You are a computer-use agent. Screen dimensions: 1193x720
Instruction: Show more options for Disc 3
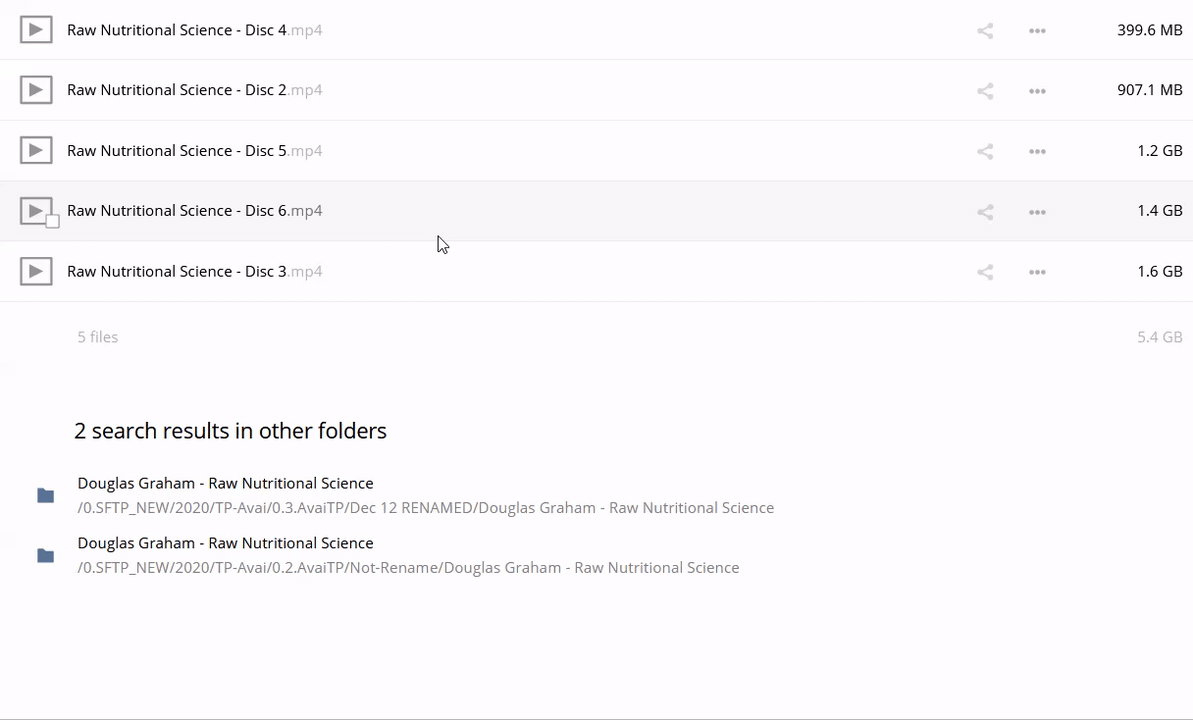click(x=1037, y=272)
